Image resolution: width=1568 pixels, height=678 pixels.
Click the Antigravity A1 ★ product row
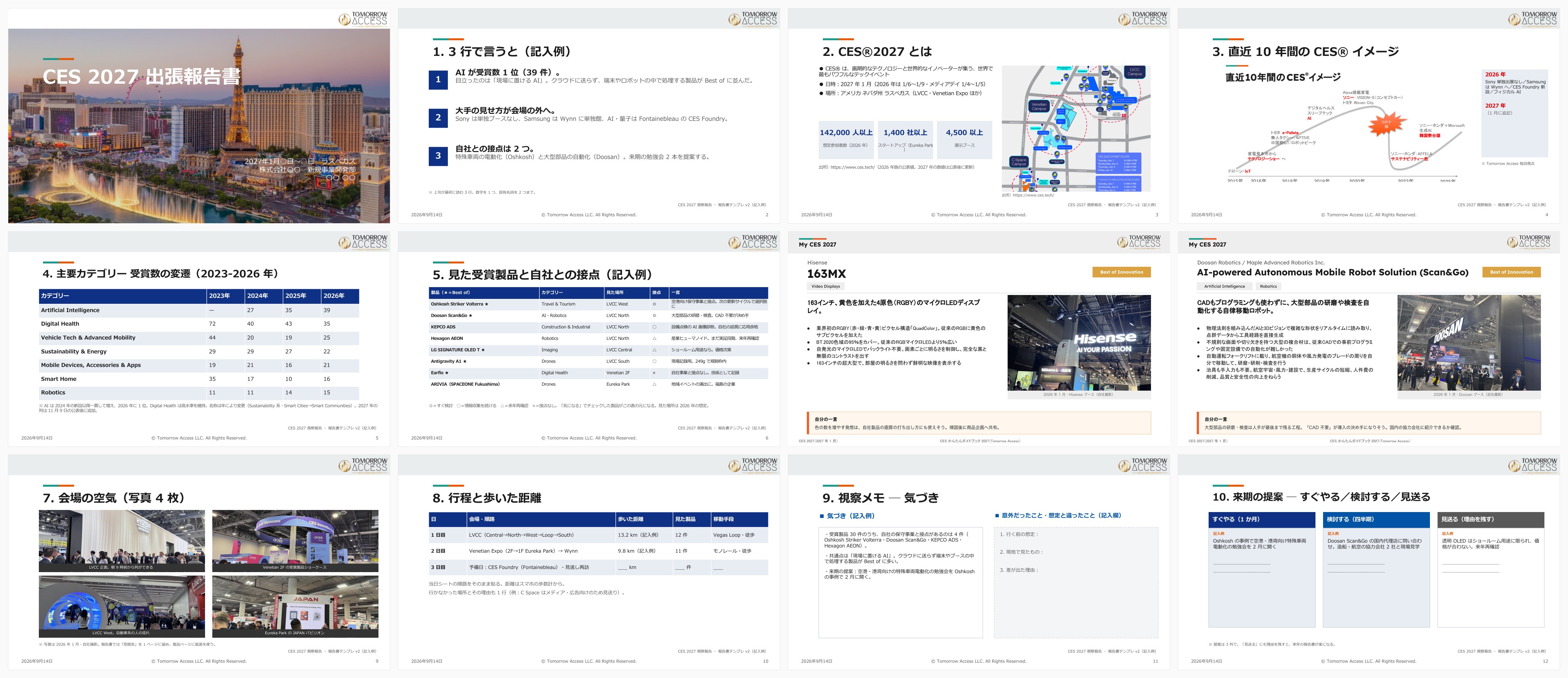pos(598,361)
